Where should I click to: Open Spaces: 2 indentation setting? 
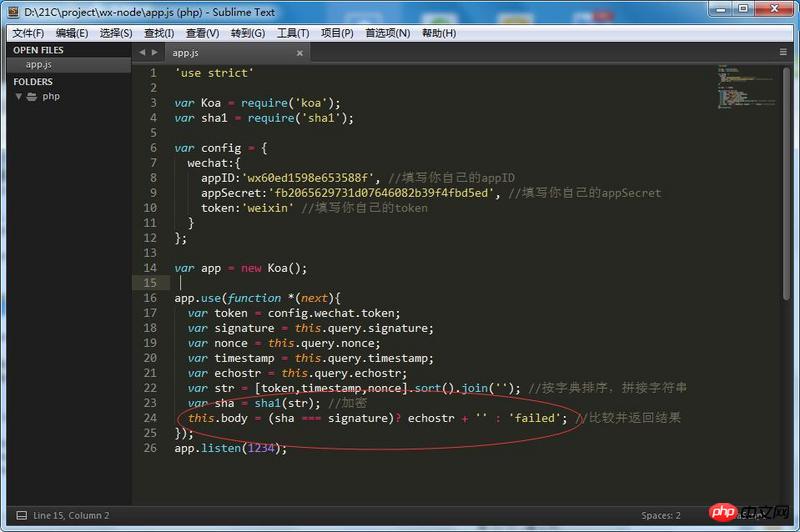tap(661, 515)
